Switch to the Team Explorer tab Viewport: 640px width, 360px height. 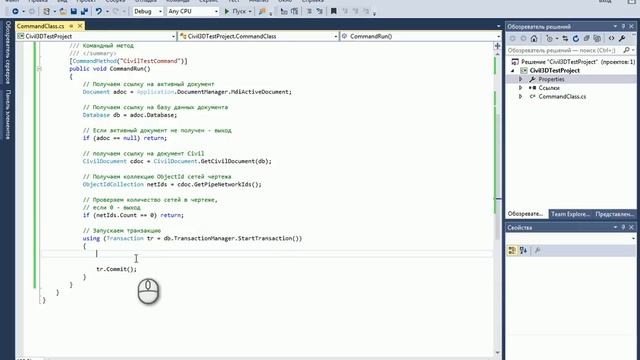pos(570,214)
